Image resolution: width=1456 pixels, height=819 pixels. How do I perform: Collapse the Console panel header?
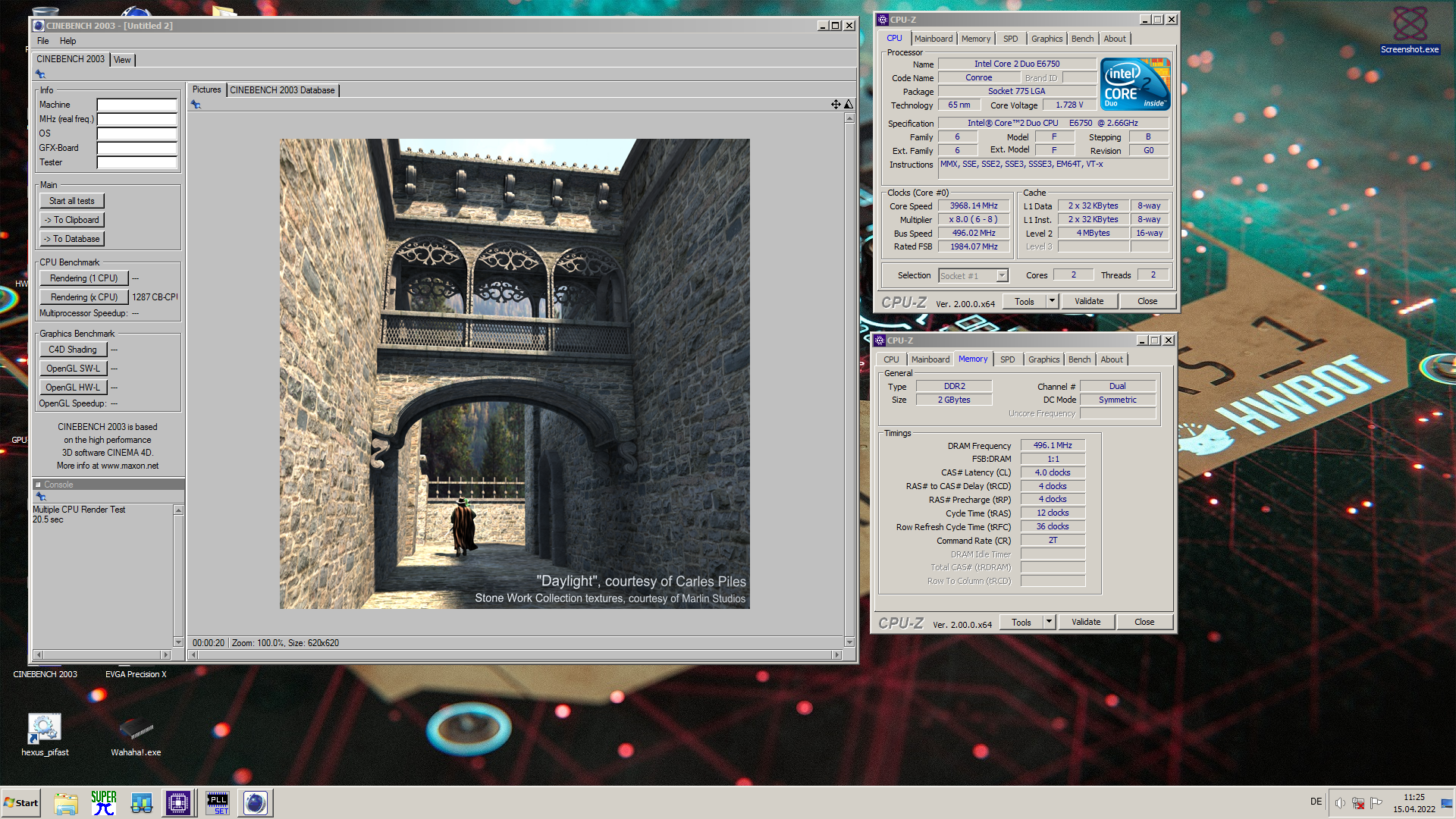click(x=108, y=485)
